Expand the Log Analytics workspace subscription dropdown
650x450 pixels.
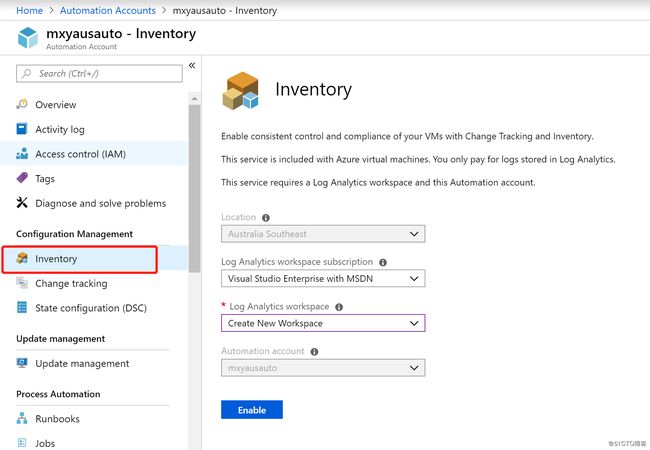323,278
